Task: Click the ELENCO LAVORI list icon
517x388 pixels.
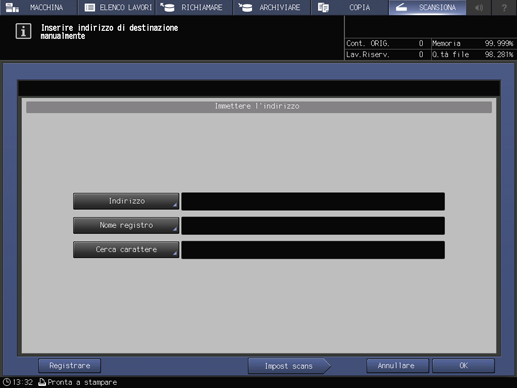Action: click(x=90, y=7)
